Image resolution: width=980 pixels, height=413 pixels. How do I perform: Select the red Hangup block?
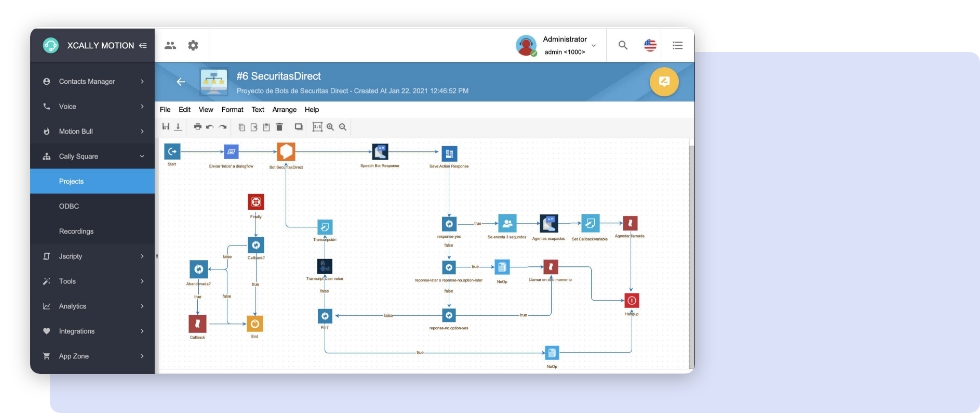click(x=631, y=301)
